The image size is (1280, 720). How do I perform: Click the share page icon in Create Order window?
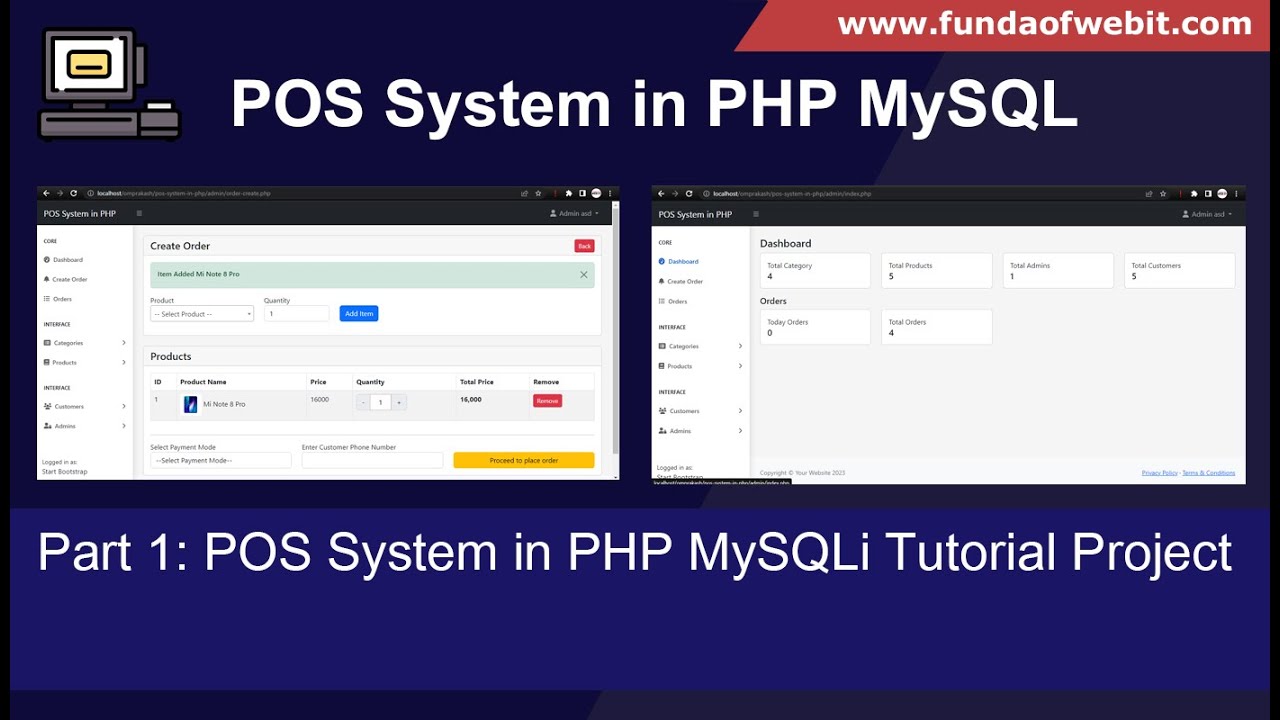525,193
